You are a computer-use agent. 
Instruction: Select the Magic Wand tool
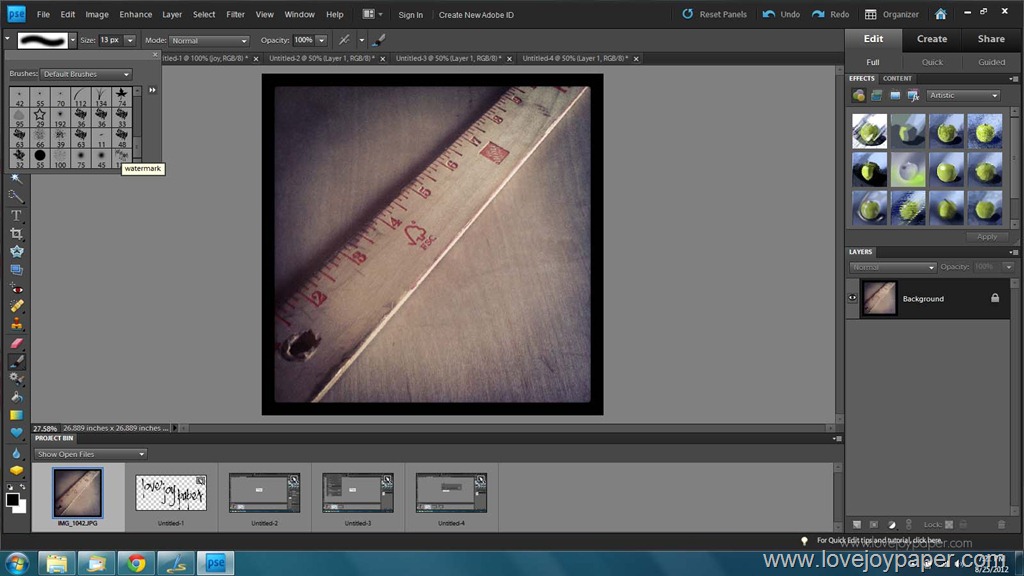[x=16, y=178]
